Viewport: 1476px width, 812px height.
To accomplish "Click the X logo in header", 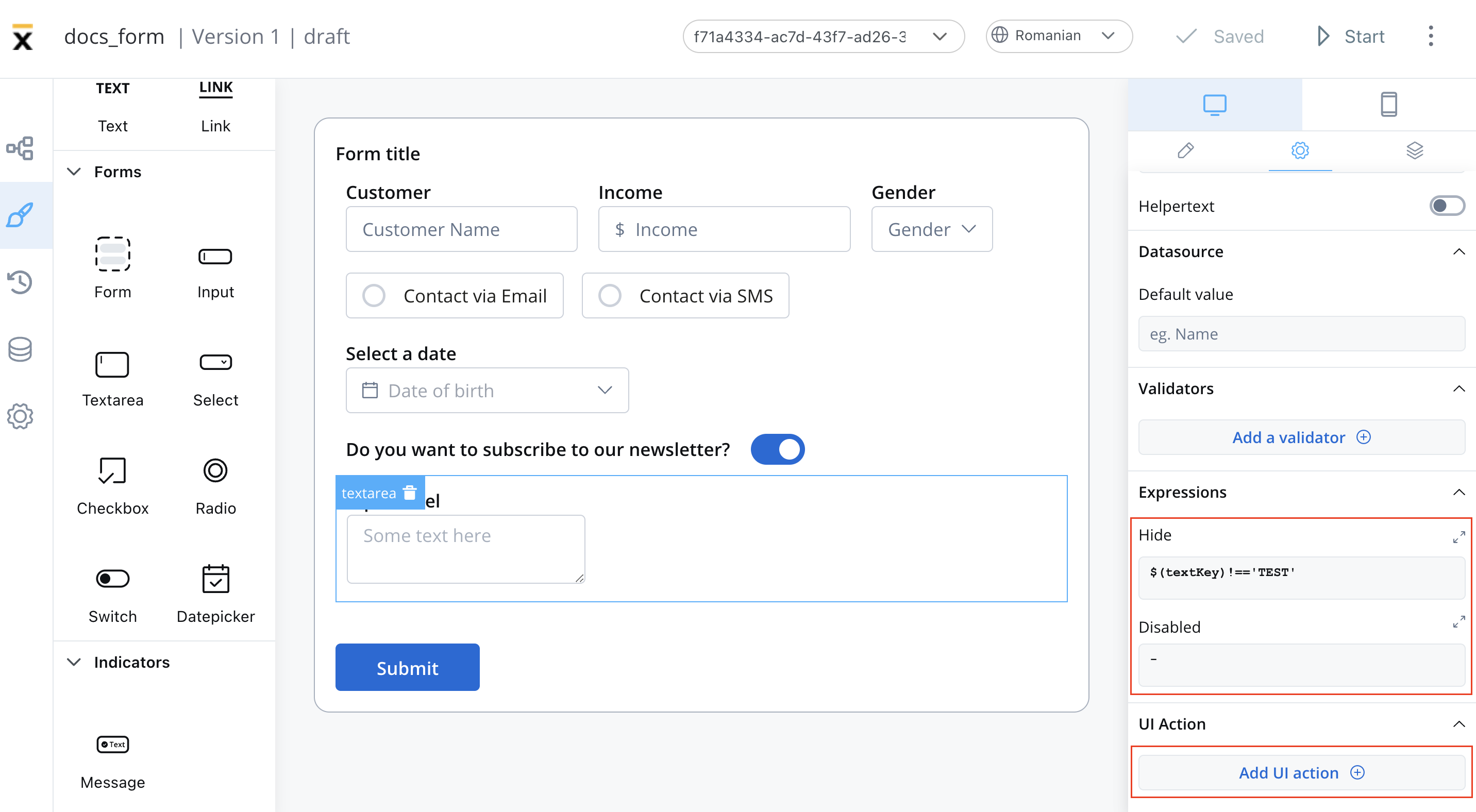I will [x=22, y=37].
